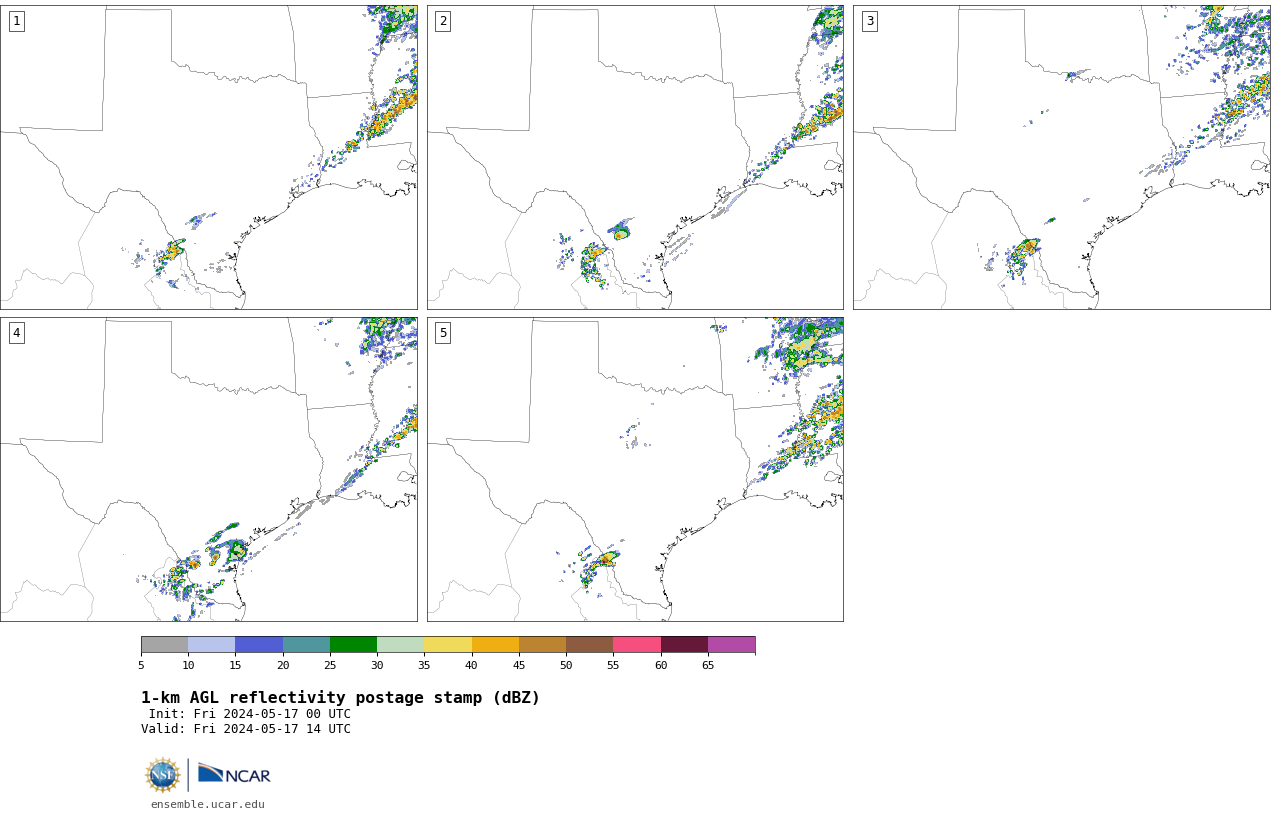This screenshot has height=815, width=1280.
Task: Click the yellow 35-40 dBZ swatch
Action: coord(448,645)
